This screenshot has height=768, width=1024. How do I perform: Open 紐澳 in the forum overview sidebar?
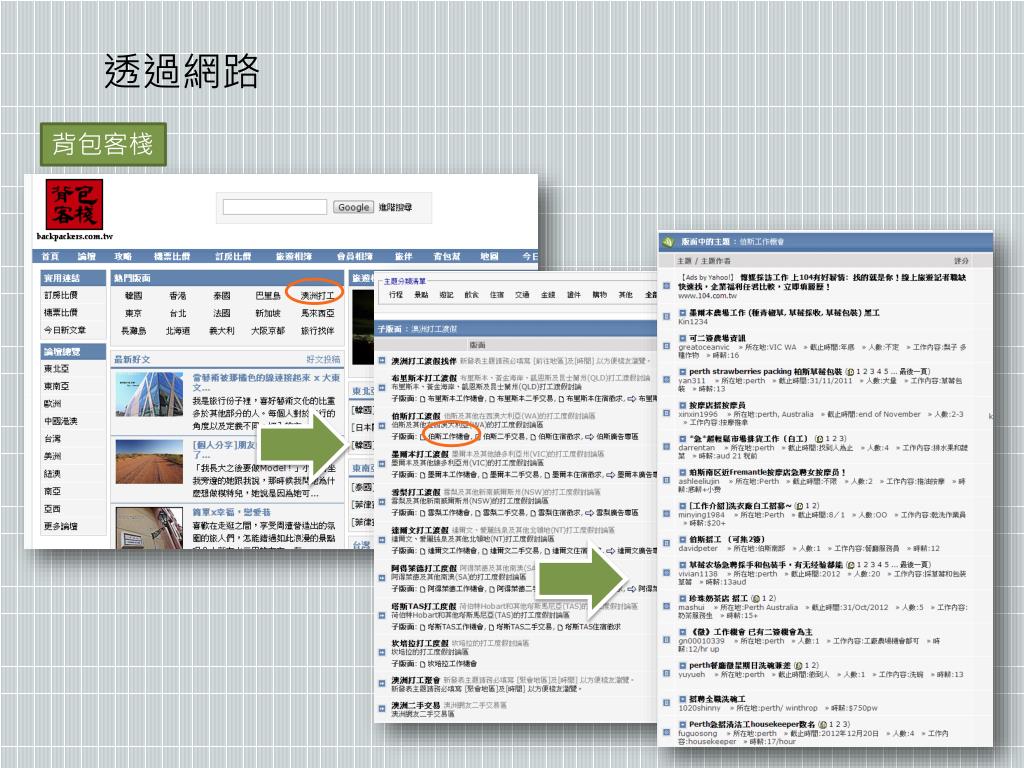(x=52, y=473)
